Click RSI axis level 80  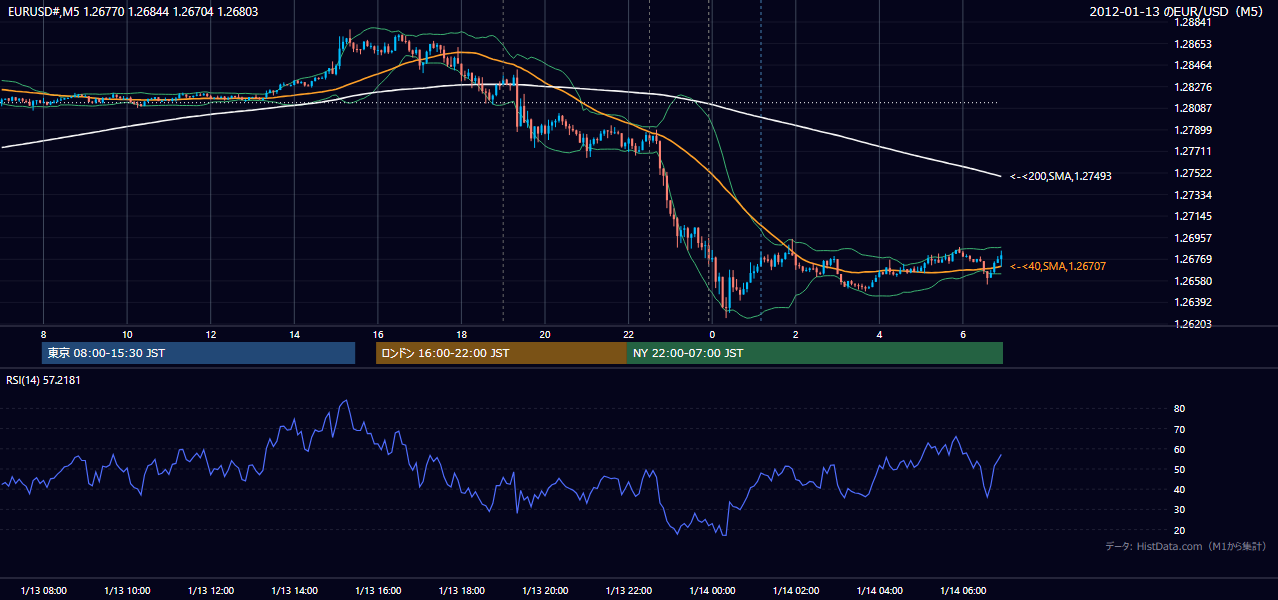point(1180,409)
